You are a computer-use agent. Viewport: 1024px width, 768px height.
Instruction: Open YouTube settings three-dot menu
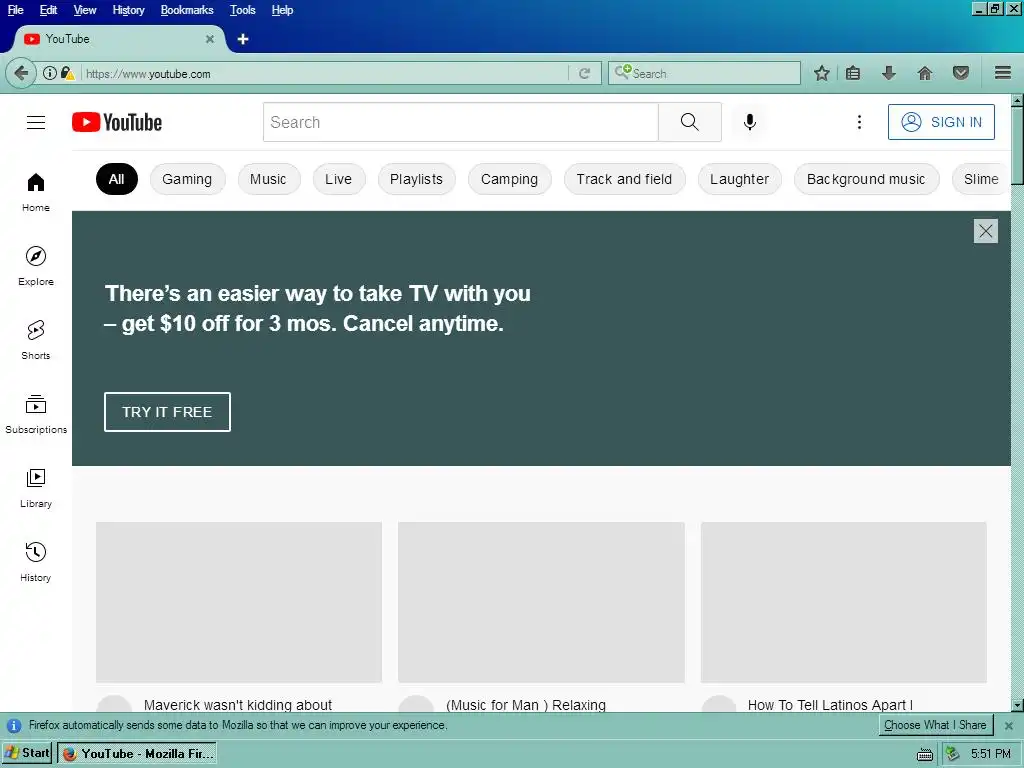859,122
